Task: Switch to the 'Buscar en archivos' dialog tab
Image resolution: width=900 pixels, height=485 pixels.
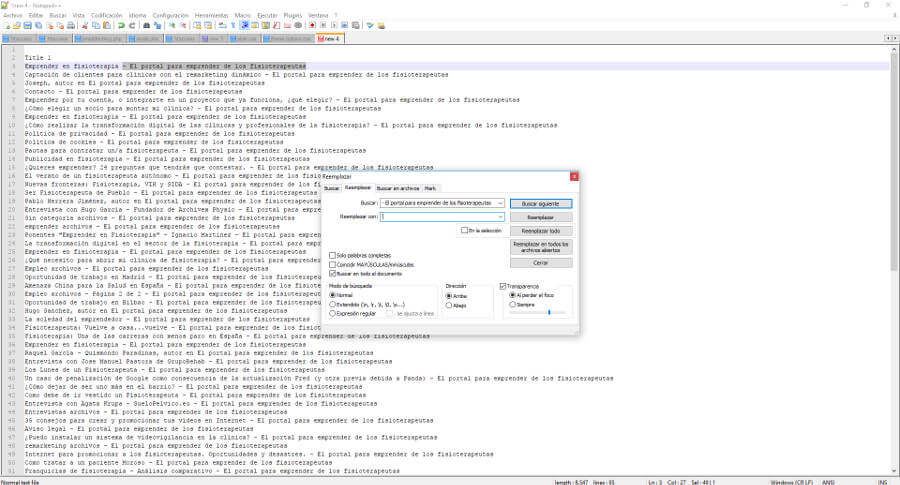Action: [398, 188]
